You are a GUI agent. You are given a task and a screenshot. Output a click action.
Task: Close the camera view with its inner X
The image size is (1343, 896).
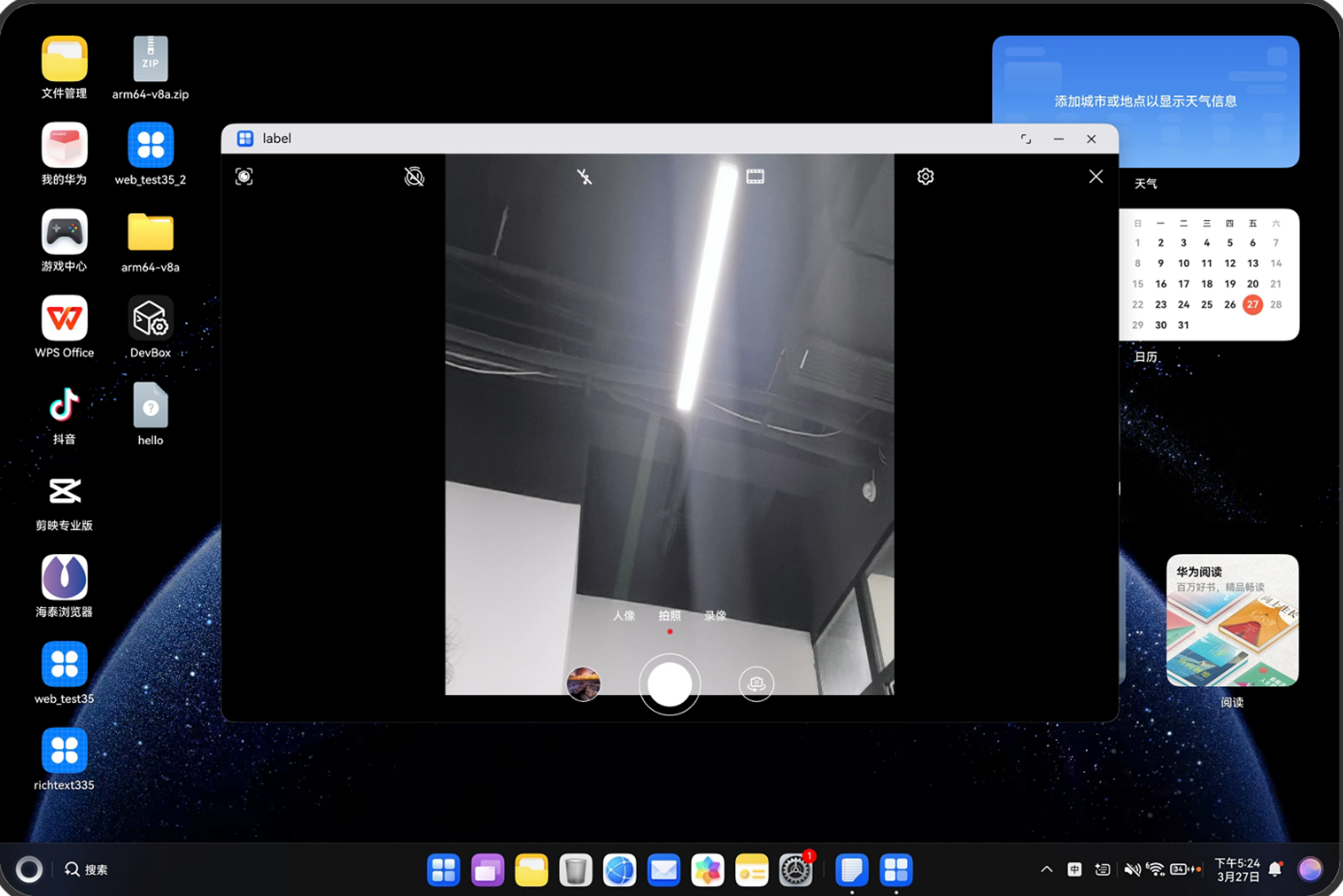pyautogui.click(x=1095, y=177)
